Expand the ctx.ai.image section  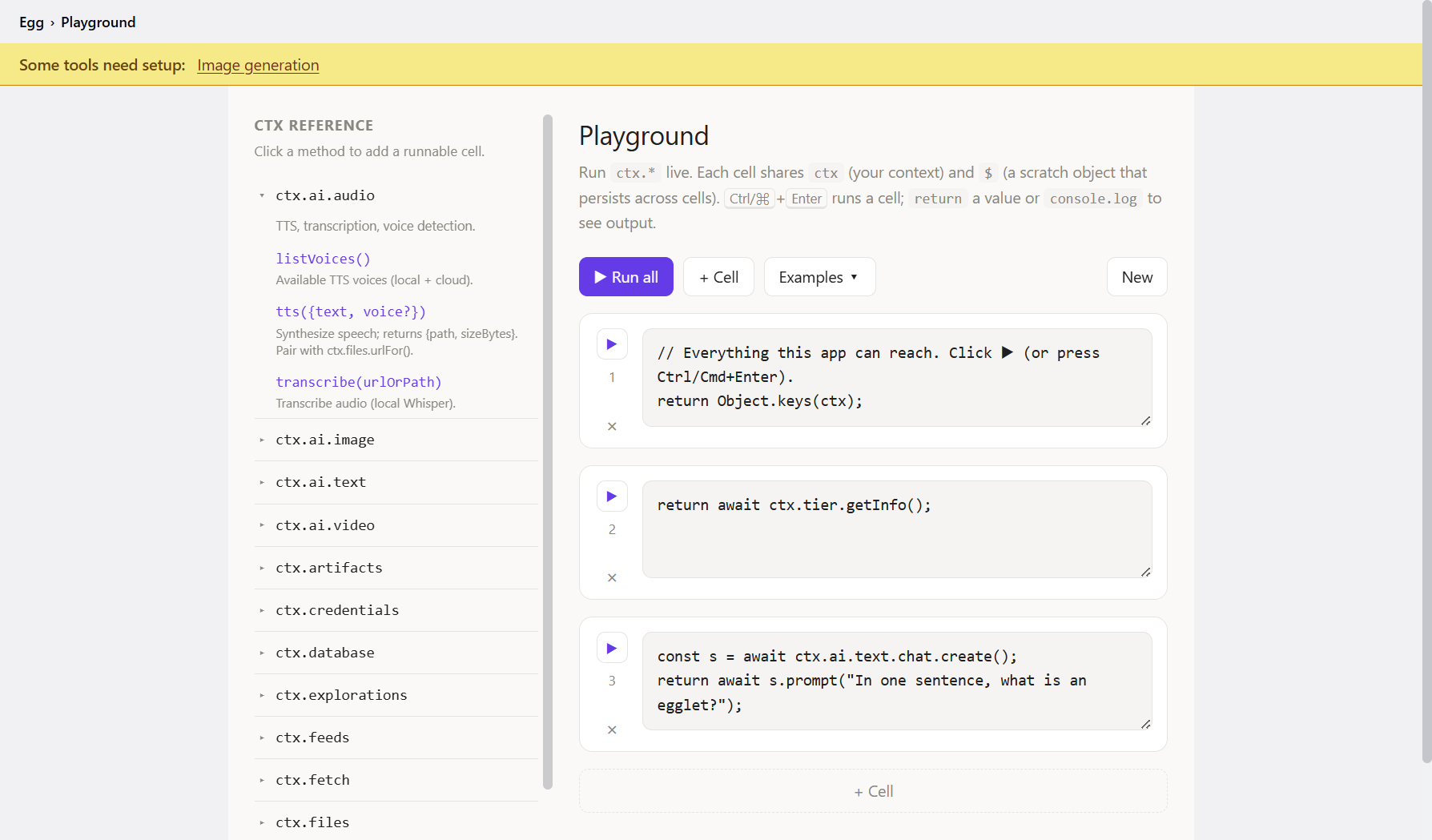pos(396,440)
